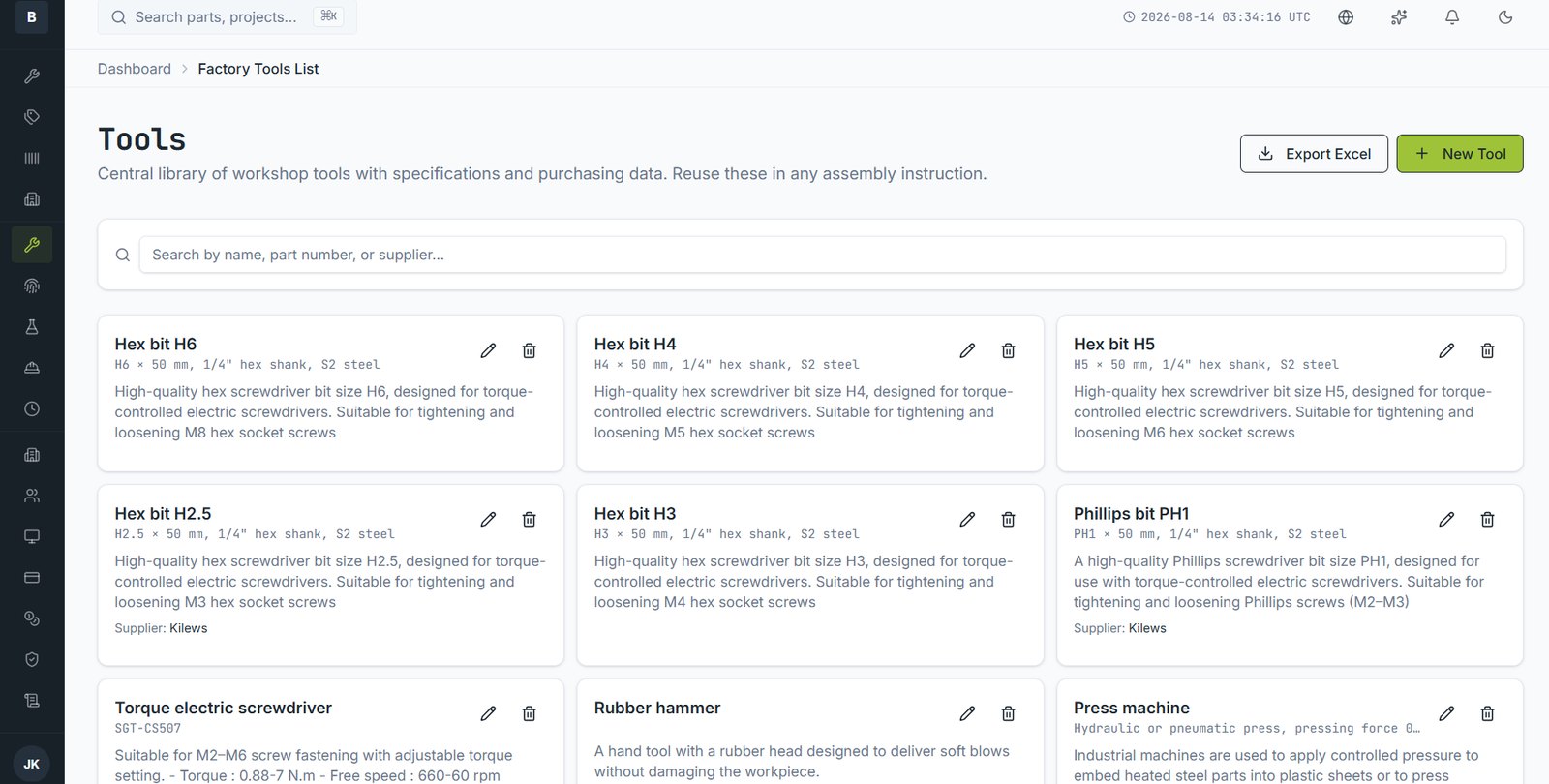
Task: Delete the Hex bit H6 tool
Action: (x=530, y=350)
